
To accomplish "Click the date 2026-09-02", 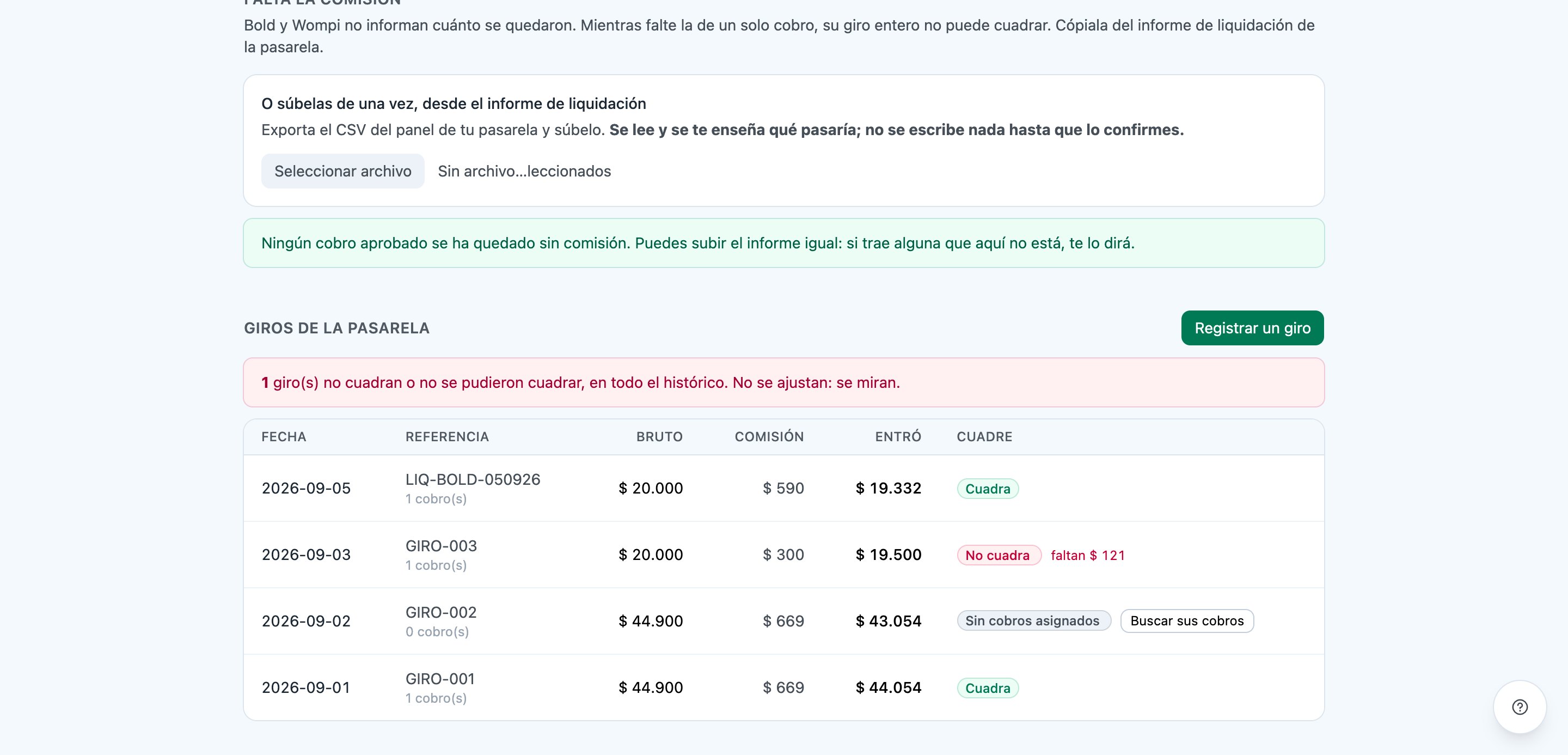I will 306,621.
